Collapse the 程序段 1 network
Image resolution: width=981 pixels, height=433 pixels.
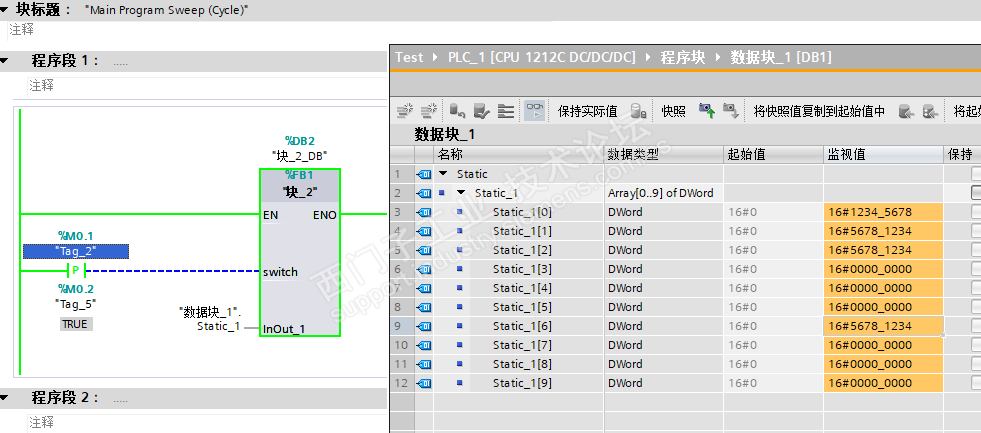coord(4,61)
